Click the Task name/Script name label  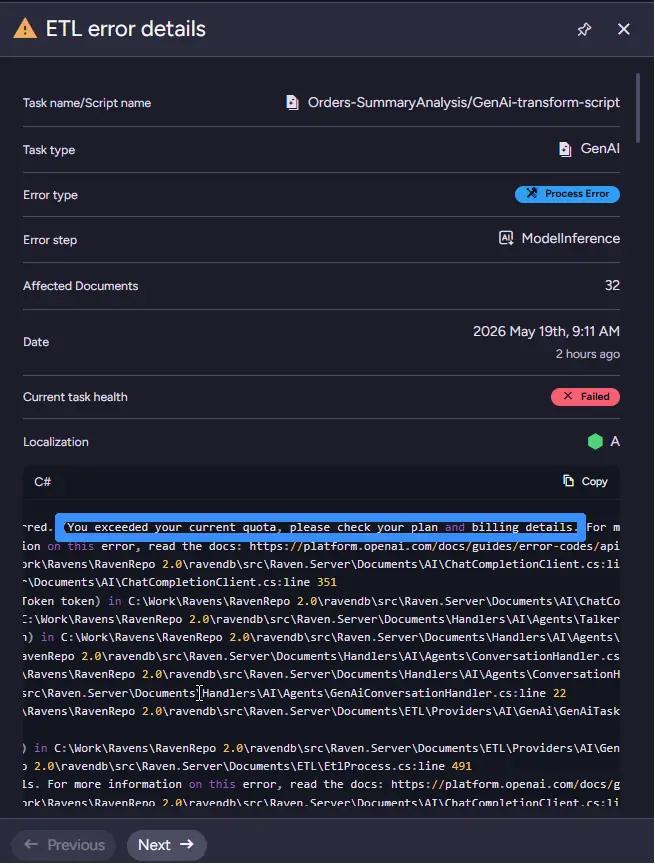point(87,103)
